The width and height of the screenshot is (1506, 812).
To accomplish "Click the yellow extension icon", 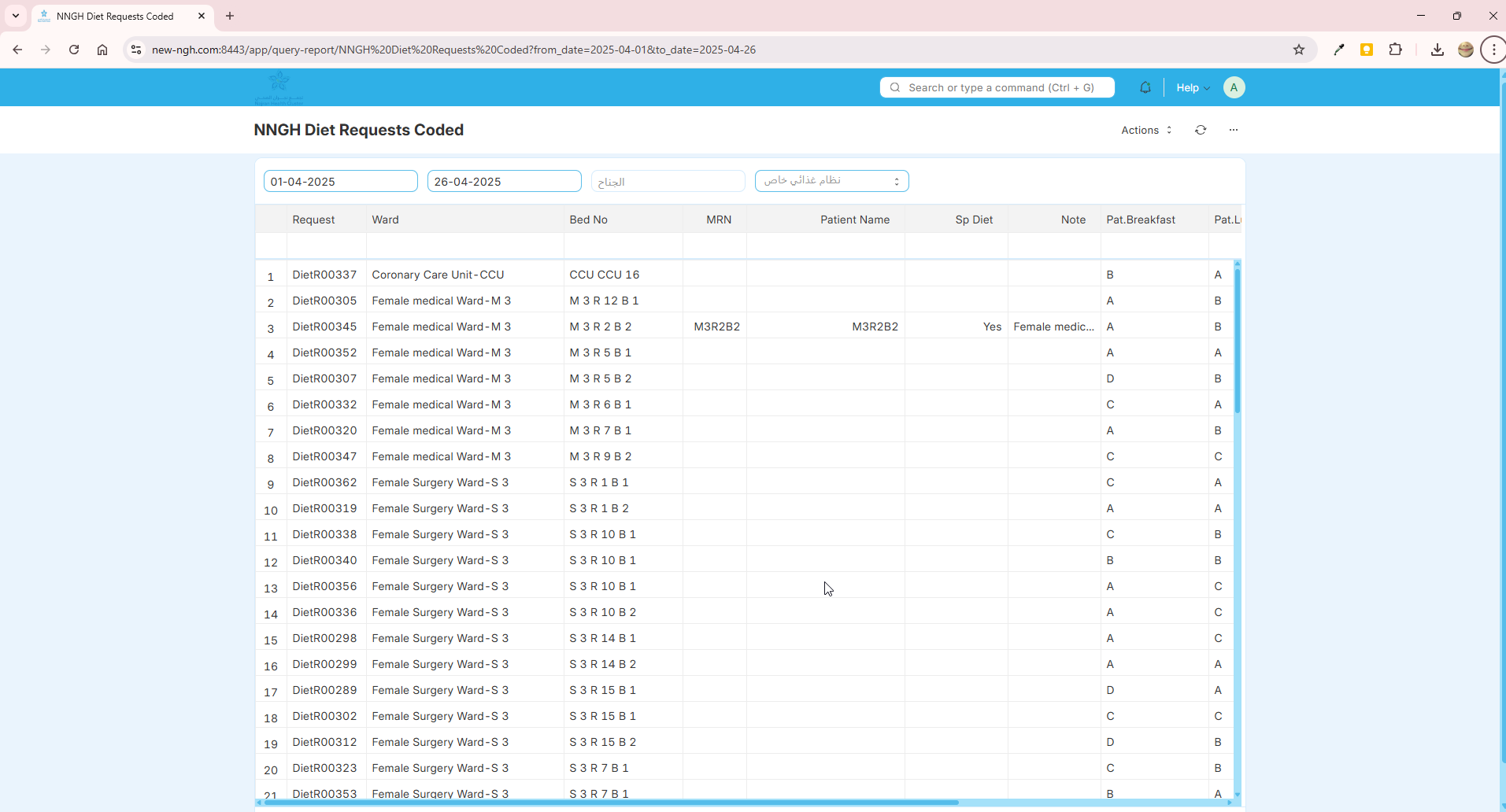I will pyautogui.click(x=1367, y=50).
